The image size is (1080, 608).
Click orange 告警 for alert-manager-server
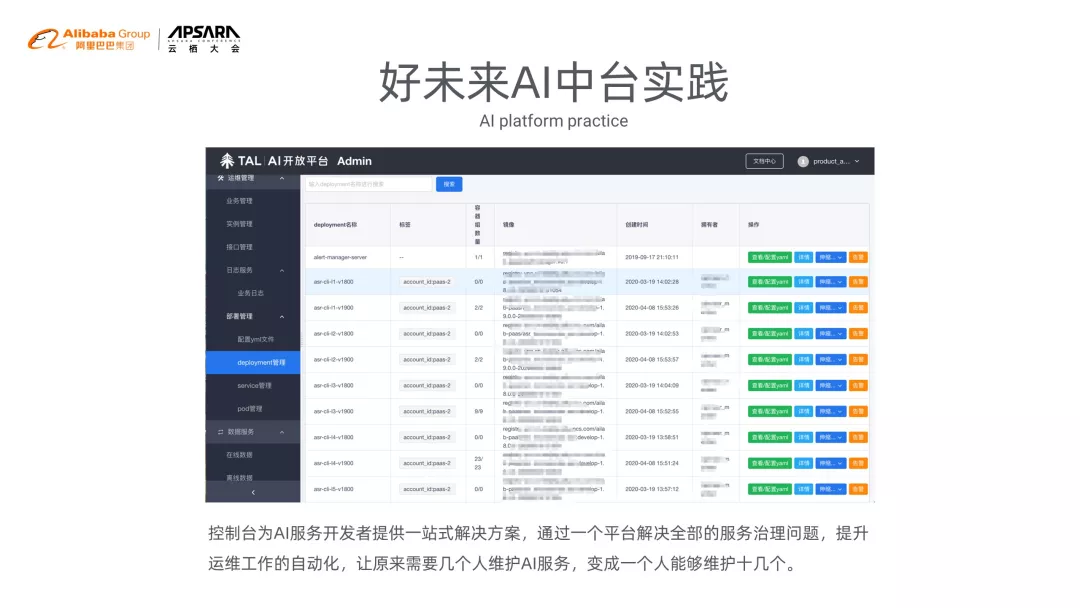[858, 258]
